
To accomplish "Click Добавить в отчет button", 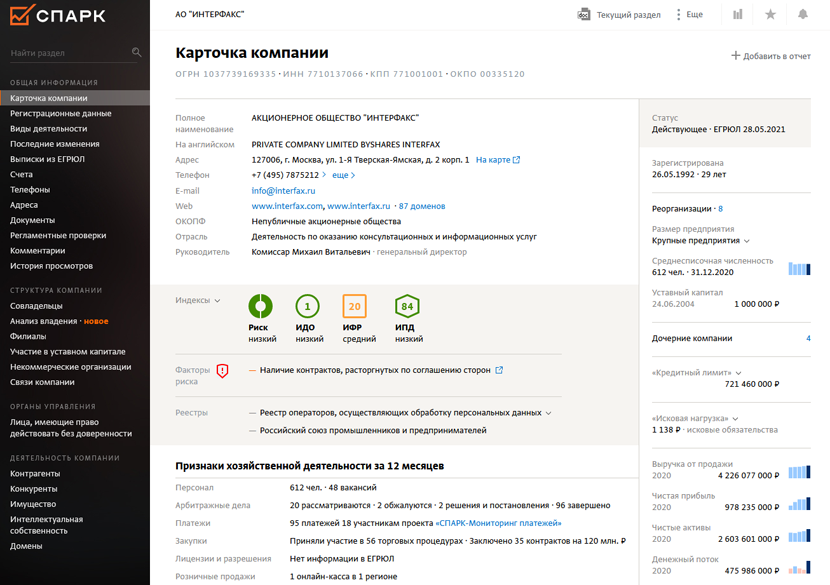I will (771, 56).
